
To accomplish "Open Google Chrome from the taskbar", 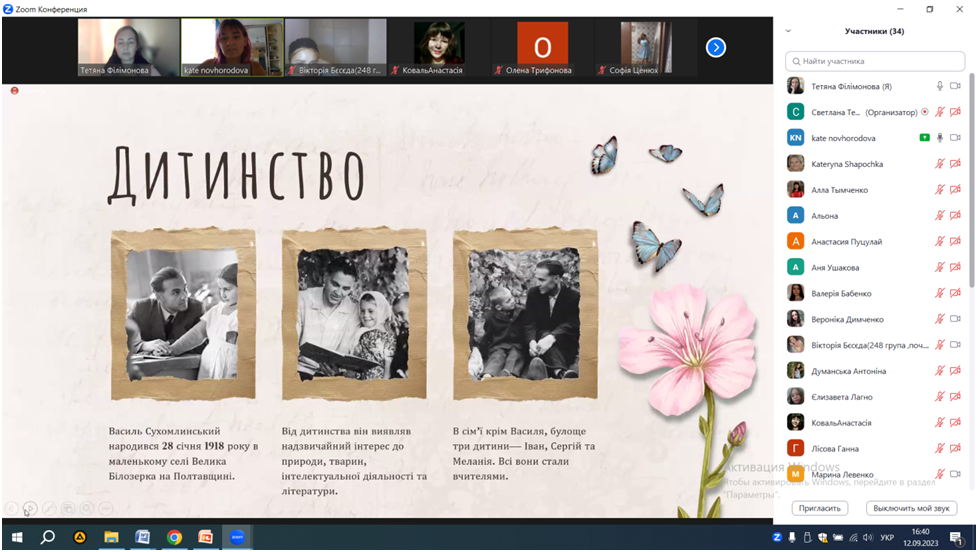I will click(173, 537).
